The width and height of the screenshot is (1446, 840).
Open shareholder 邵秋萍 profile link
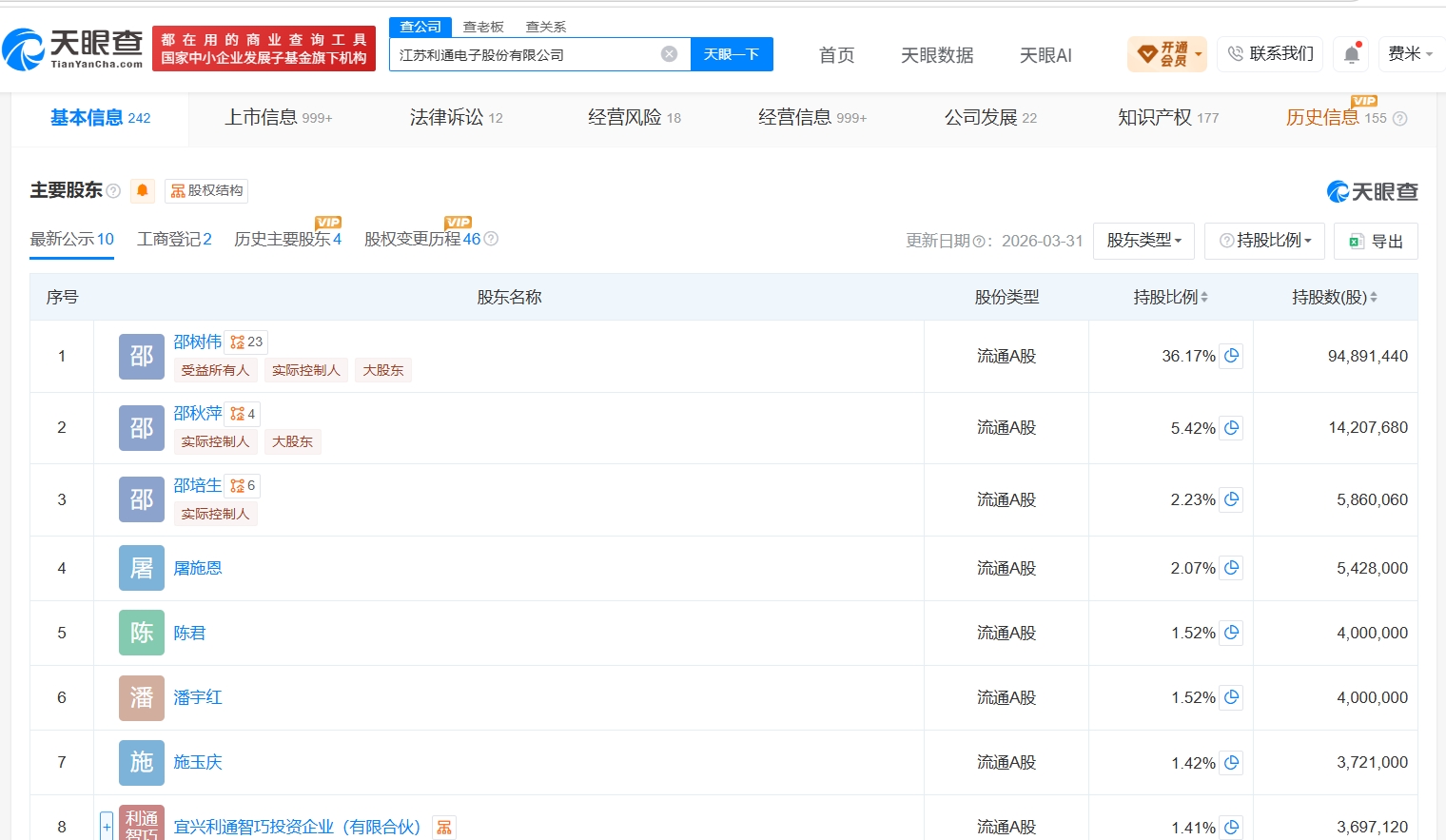tap(198, 414)
